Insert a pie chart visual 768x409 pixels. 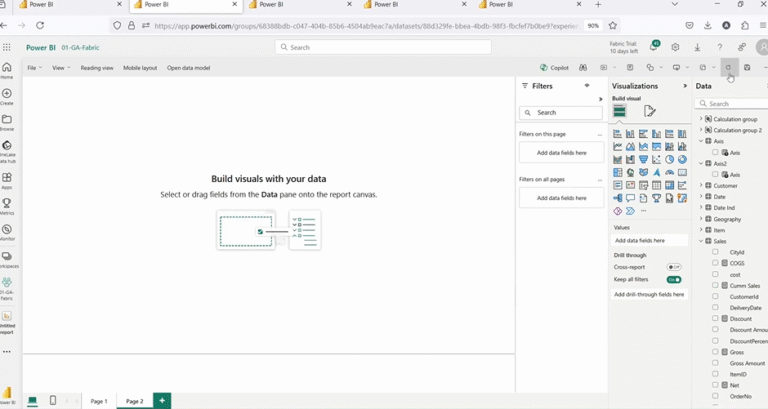pos(669,159)
